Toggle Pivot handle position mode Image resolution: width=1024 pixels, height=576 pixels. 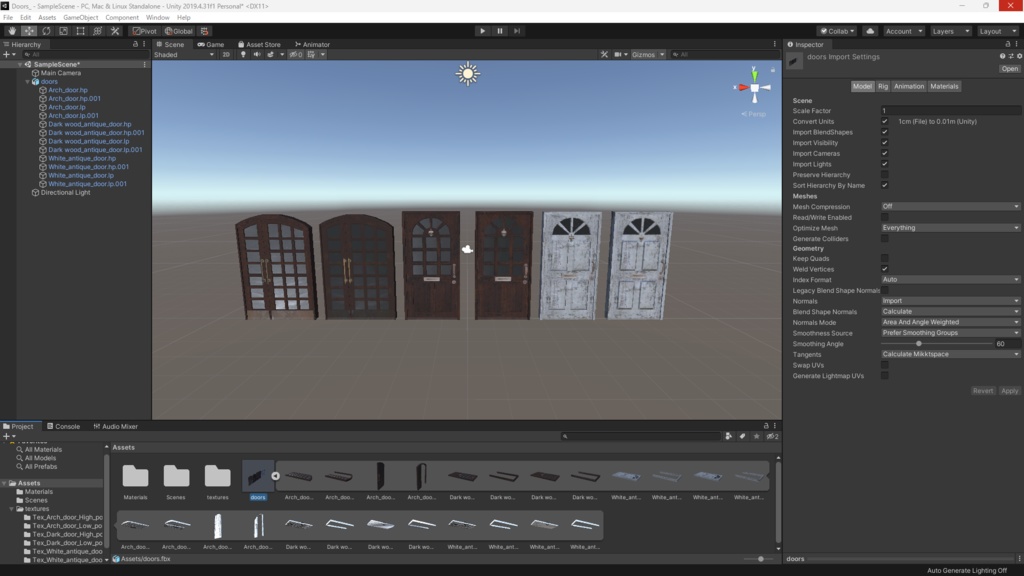[143, 30]
